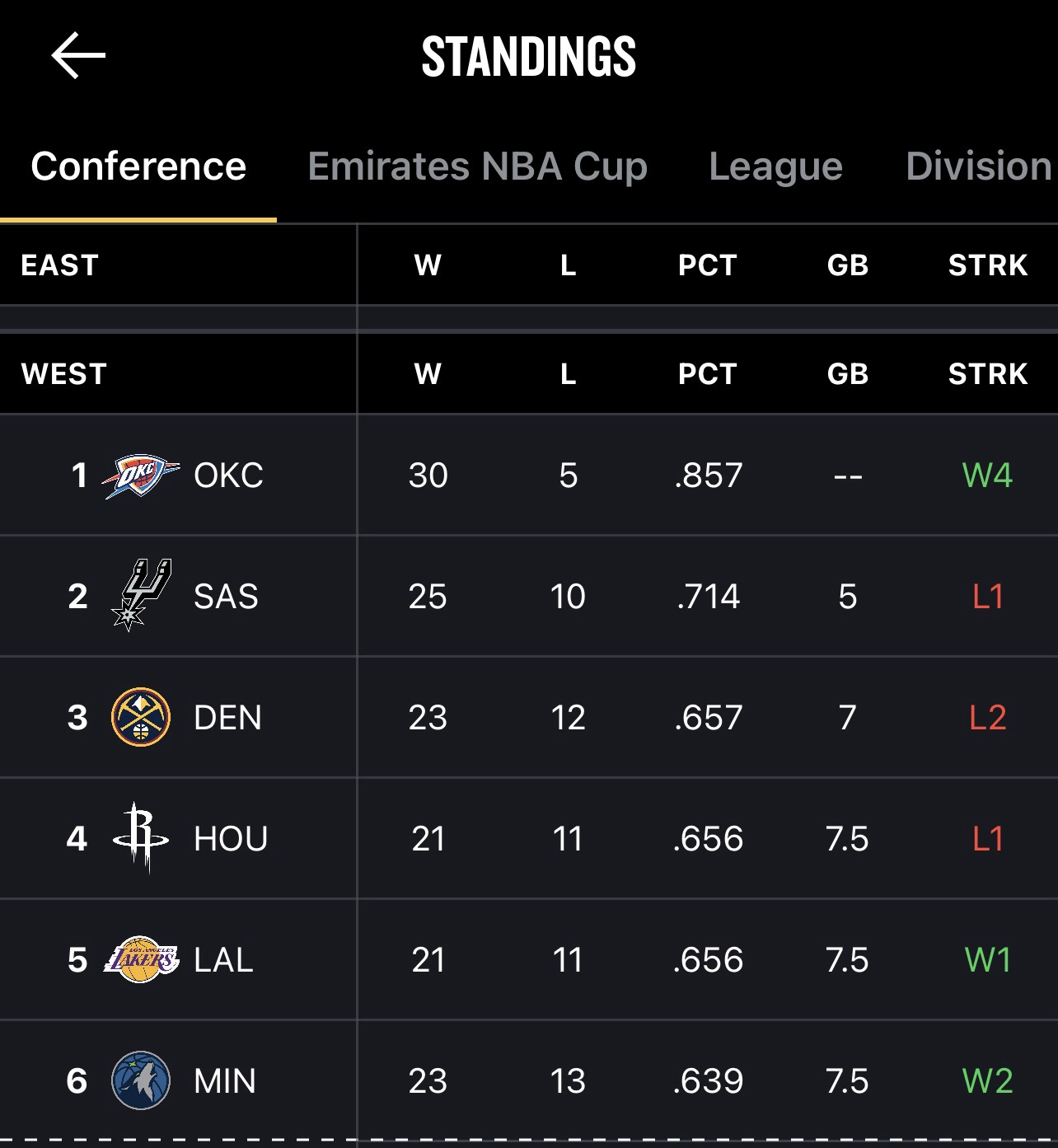Expand the EAST conference section
The width and height of the screenshot is (1058, 1148).
tap(60, 265)
